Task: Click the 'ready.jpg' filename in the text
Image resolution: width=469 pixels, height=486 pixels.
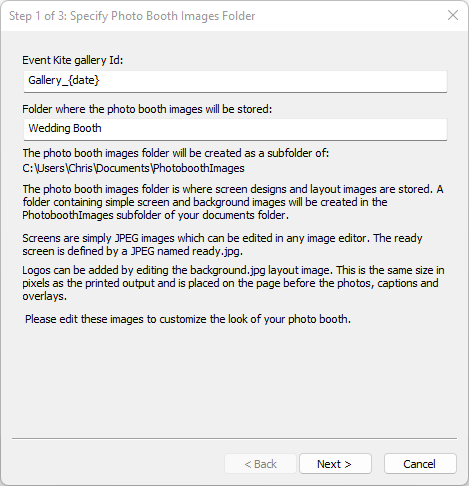Action: pos(217,251)
